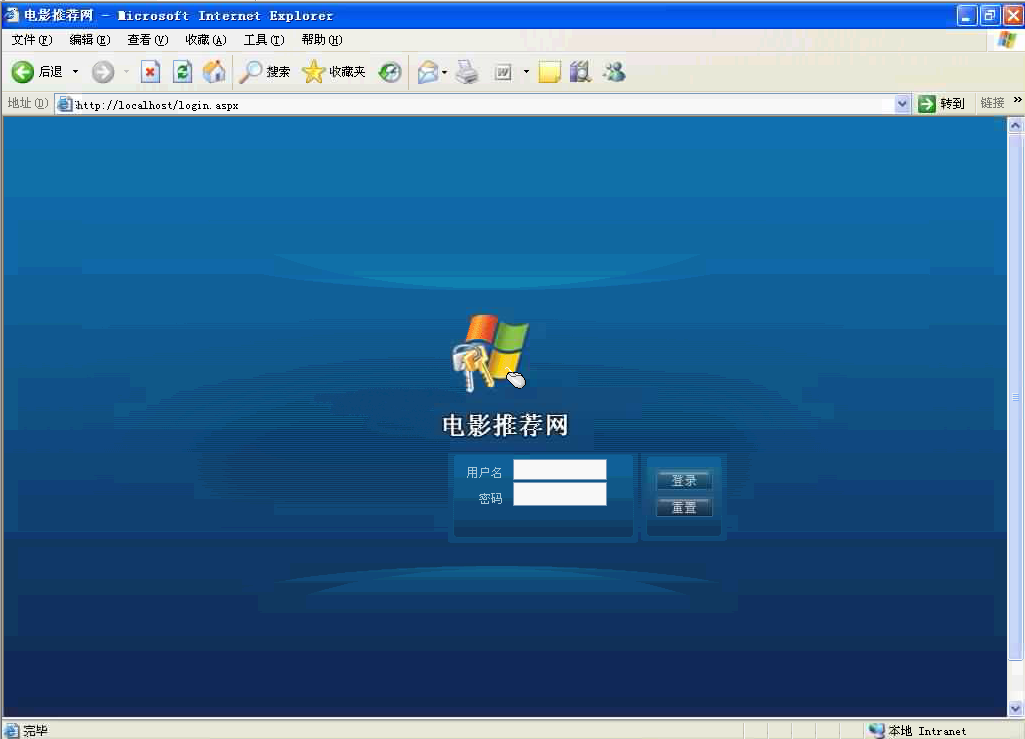Refresh the page with the refresh icon
1025x739 pixels.
182,72
